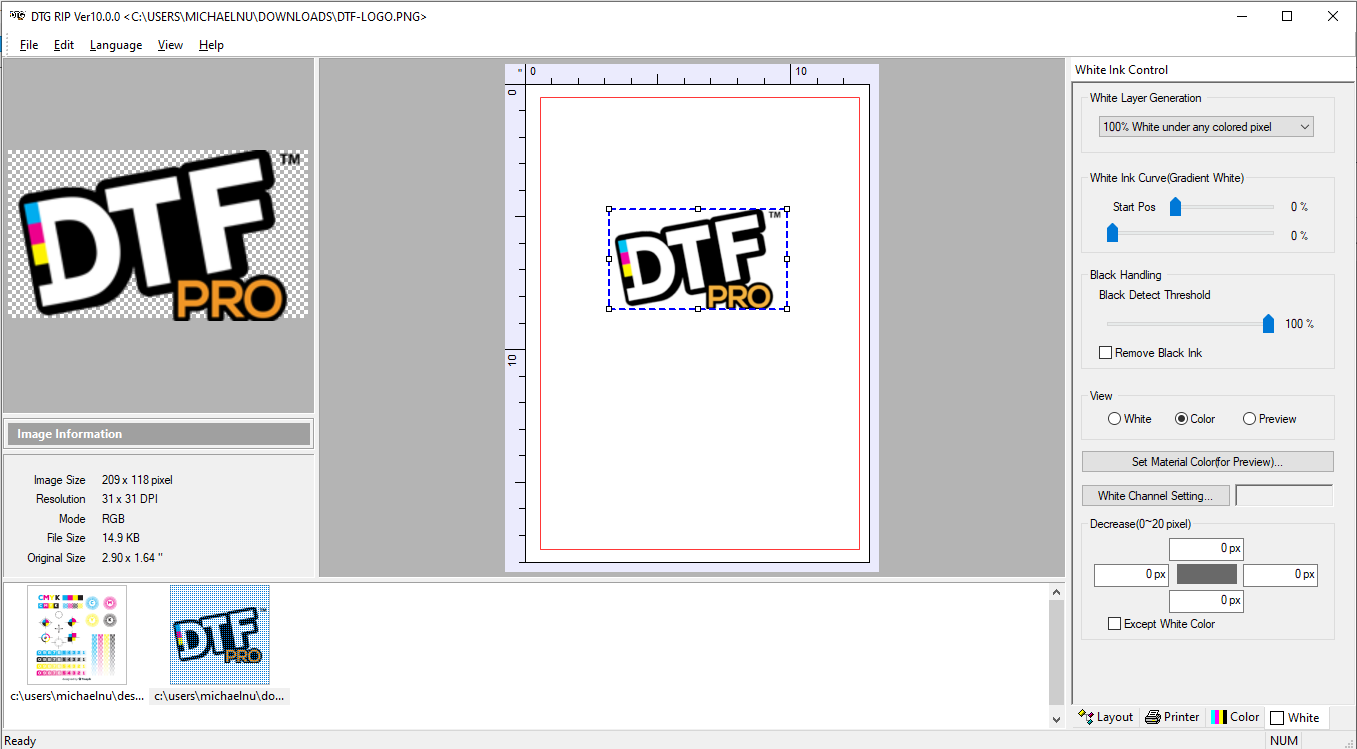Click the White Ink Control panel title
The image size is (1357, 749).
click(x=1121, y=70)
